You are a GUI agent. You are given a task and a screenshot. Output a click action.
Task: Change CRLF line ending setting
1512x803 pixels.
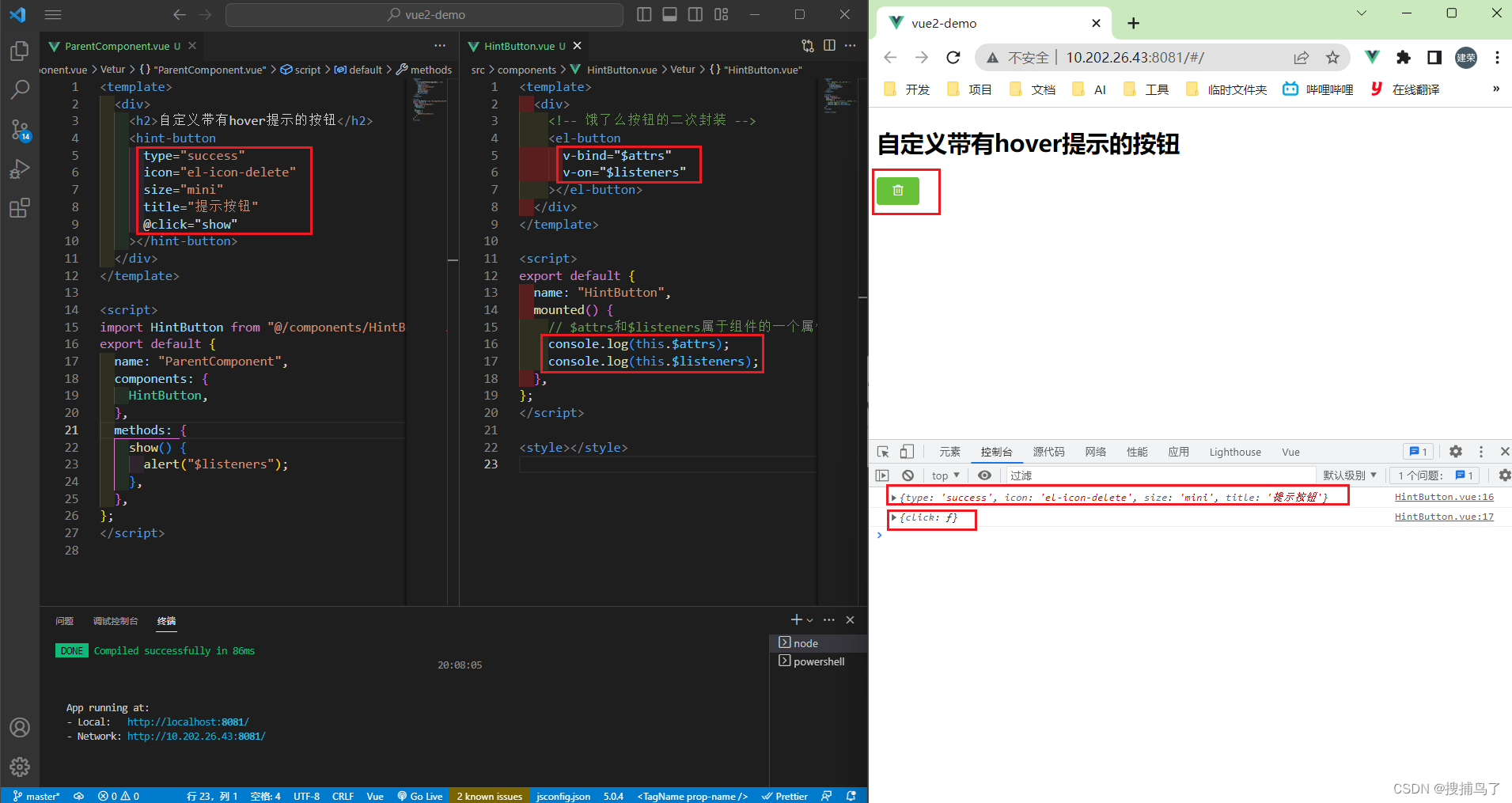tap(343, 796)
